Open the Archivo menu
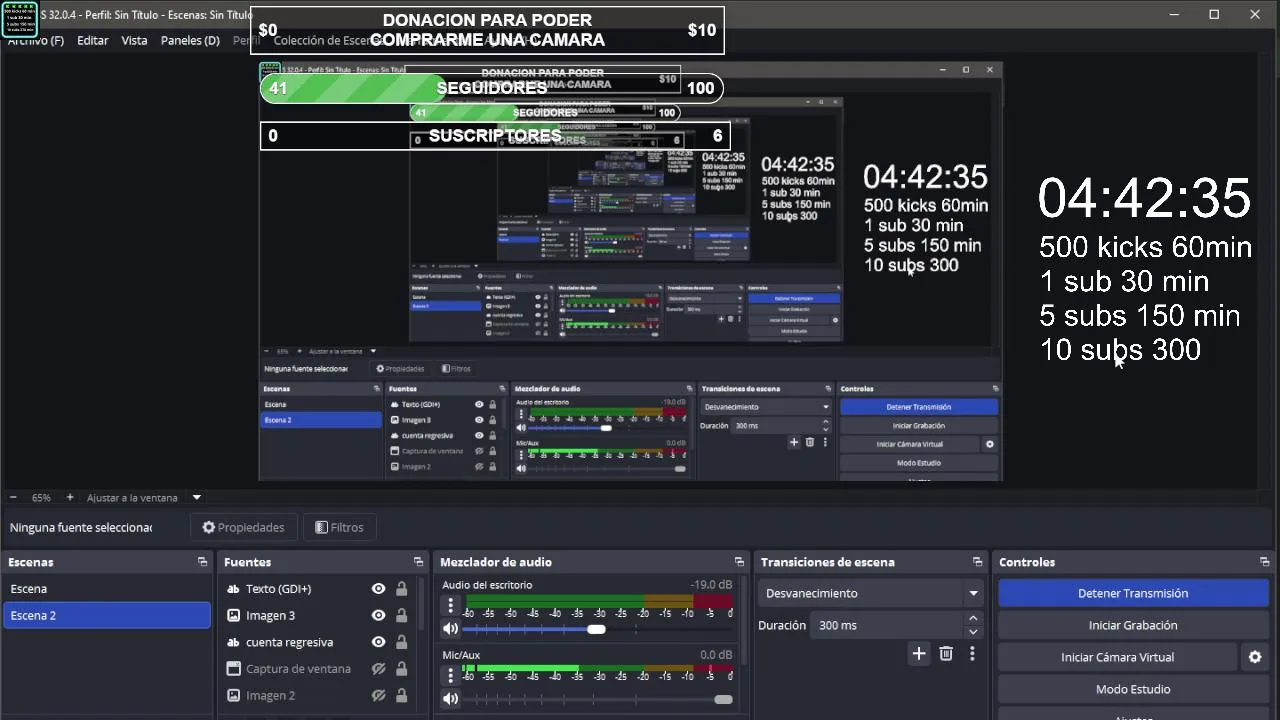 tap(35, 40)
